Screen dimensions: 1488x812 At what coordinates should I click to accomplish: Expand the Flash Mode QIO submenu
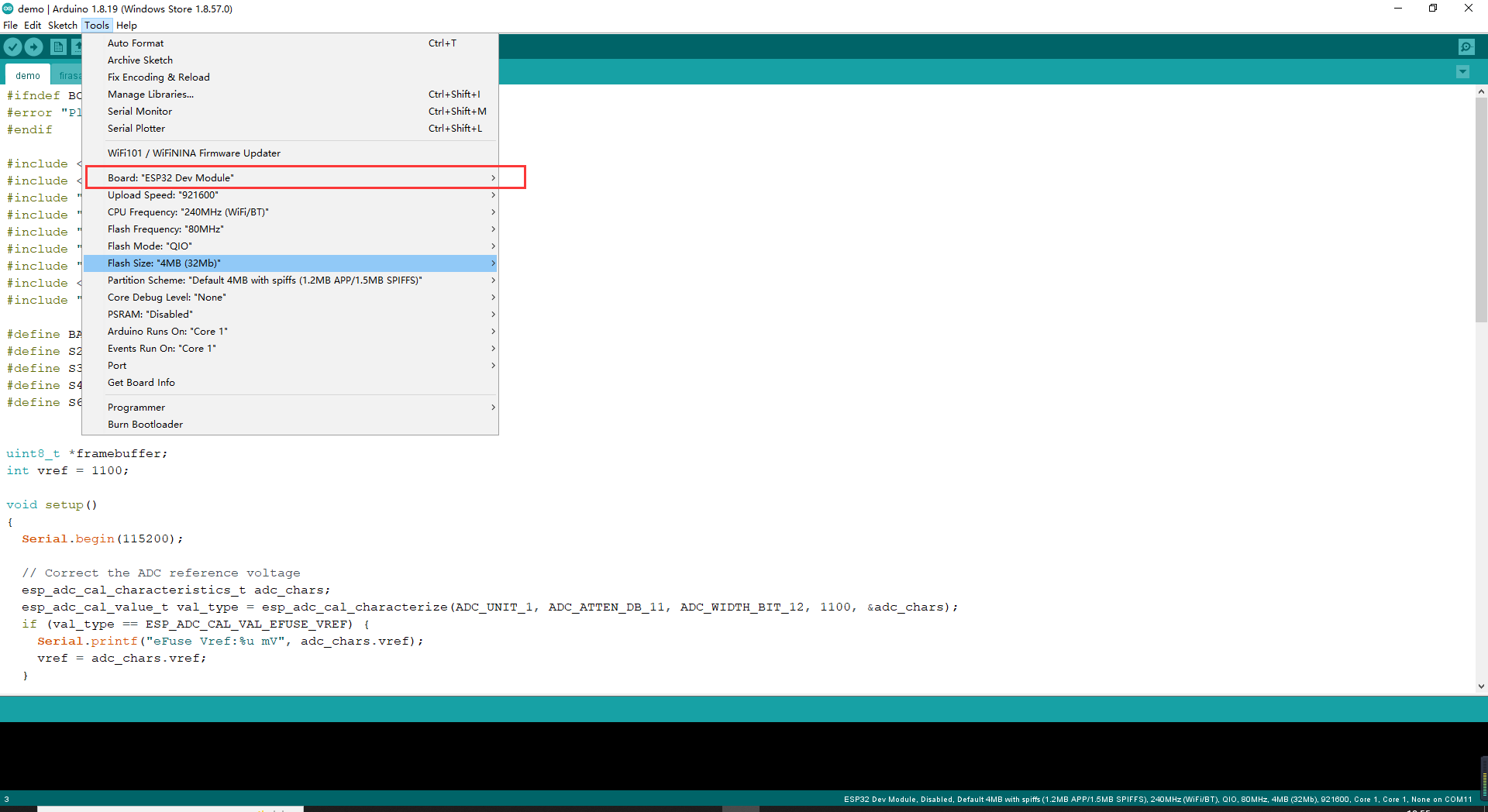pos(291,246)
